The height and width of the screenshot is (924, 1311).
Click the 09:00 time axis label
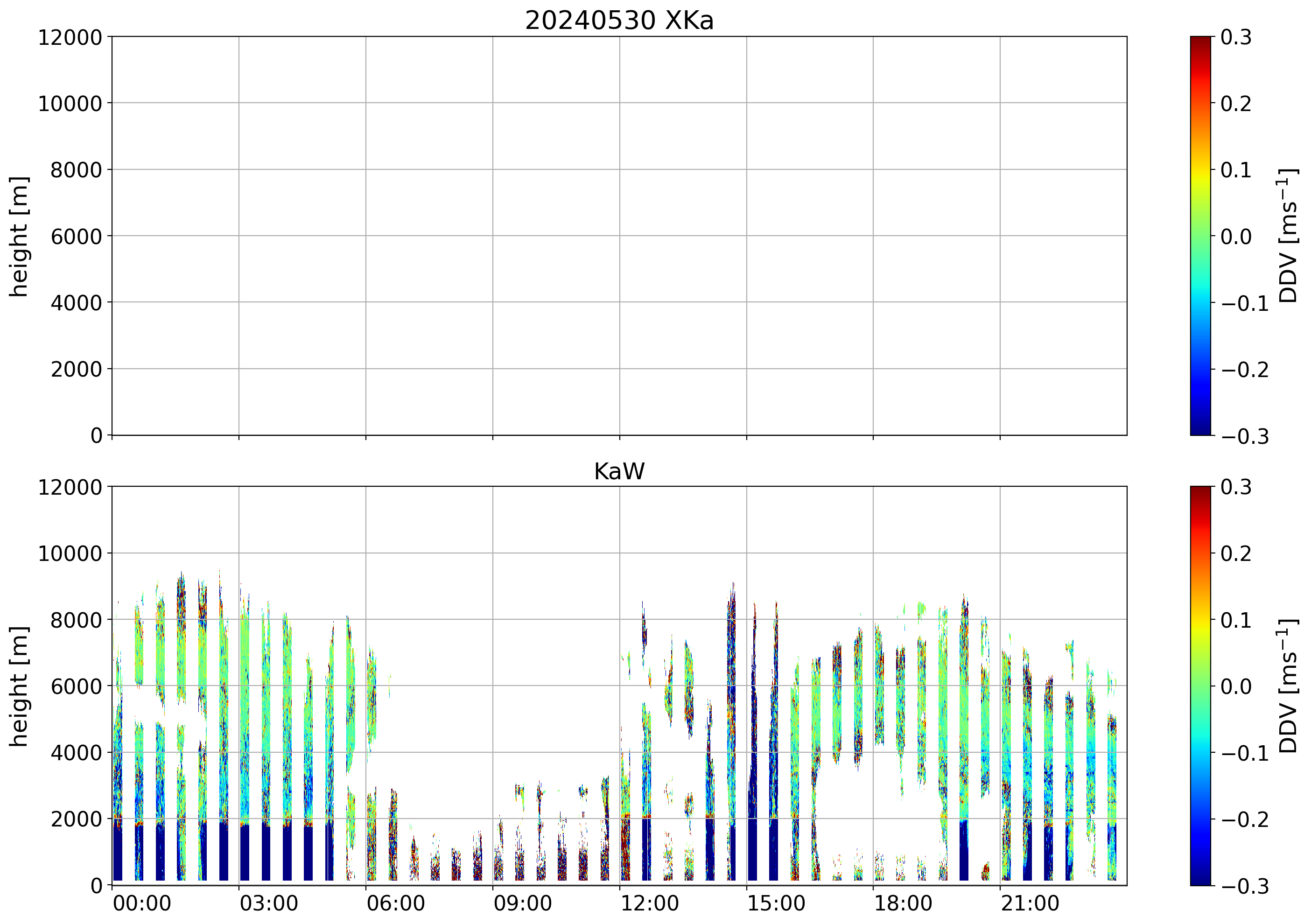(x=522, y=904)
